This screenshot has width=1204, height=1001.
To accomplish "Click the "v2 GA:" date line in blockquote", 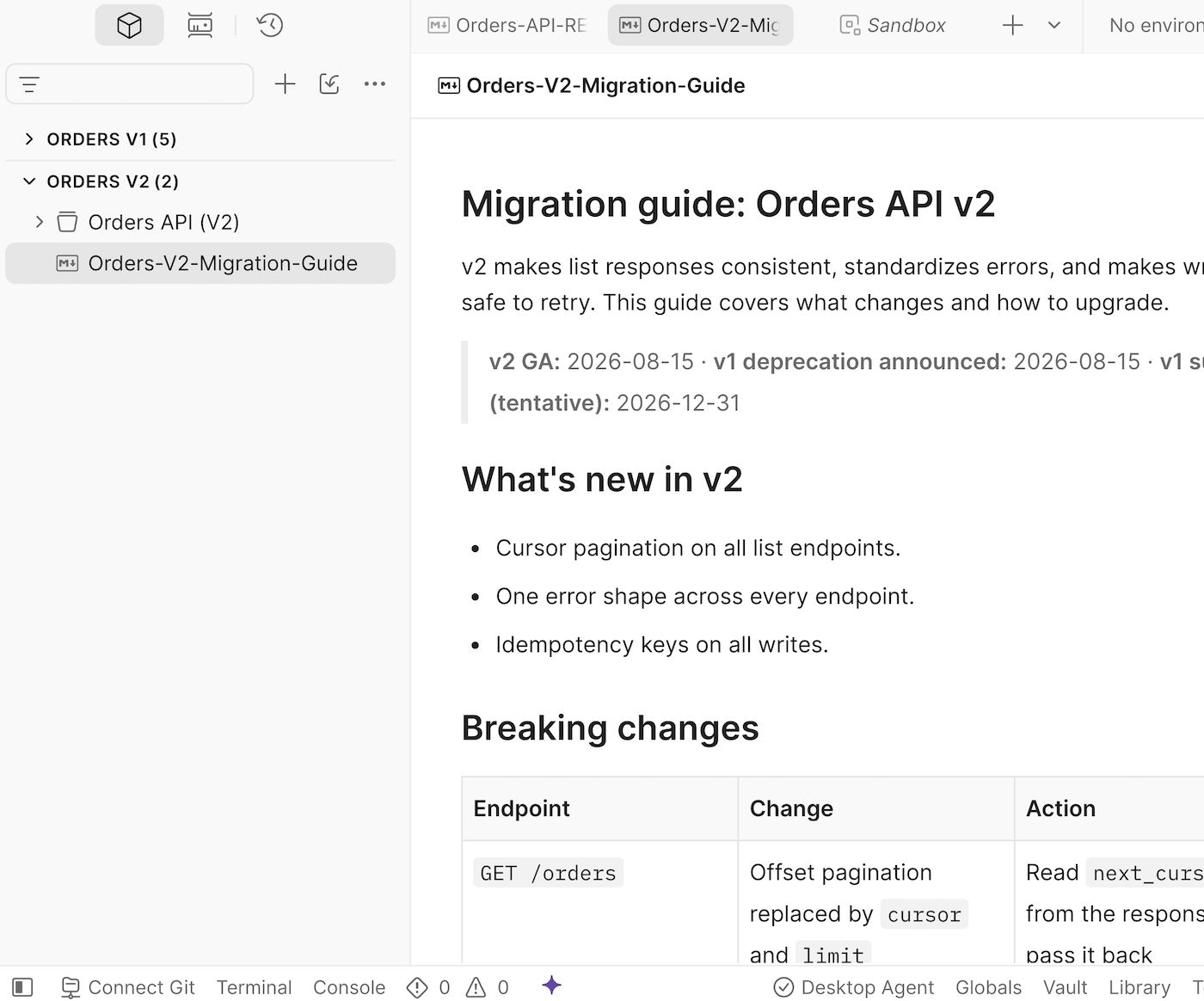I will tap(846, 361).
